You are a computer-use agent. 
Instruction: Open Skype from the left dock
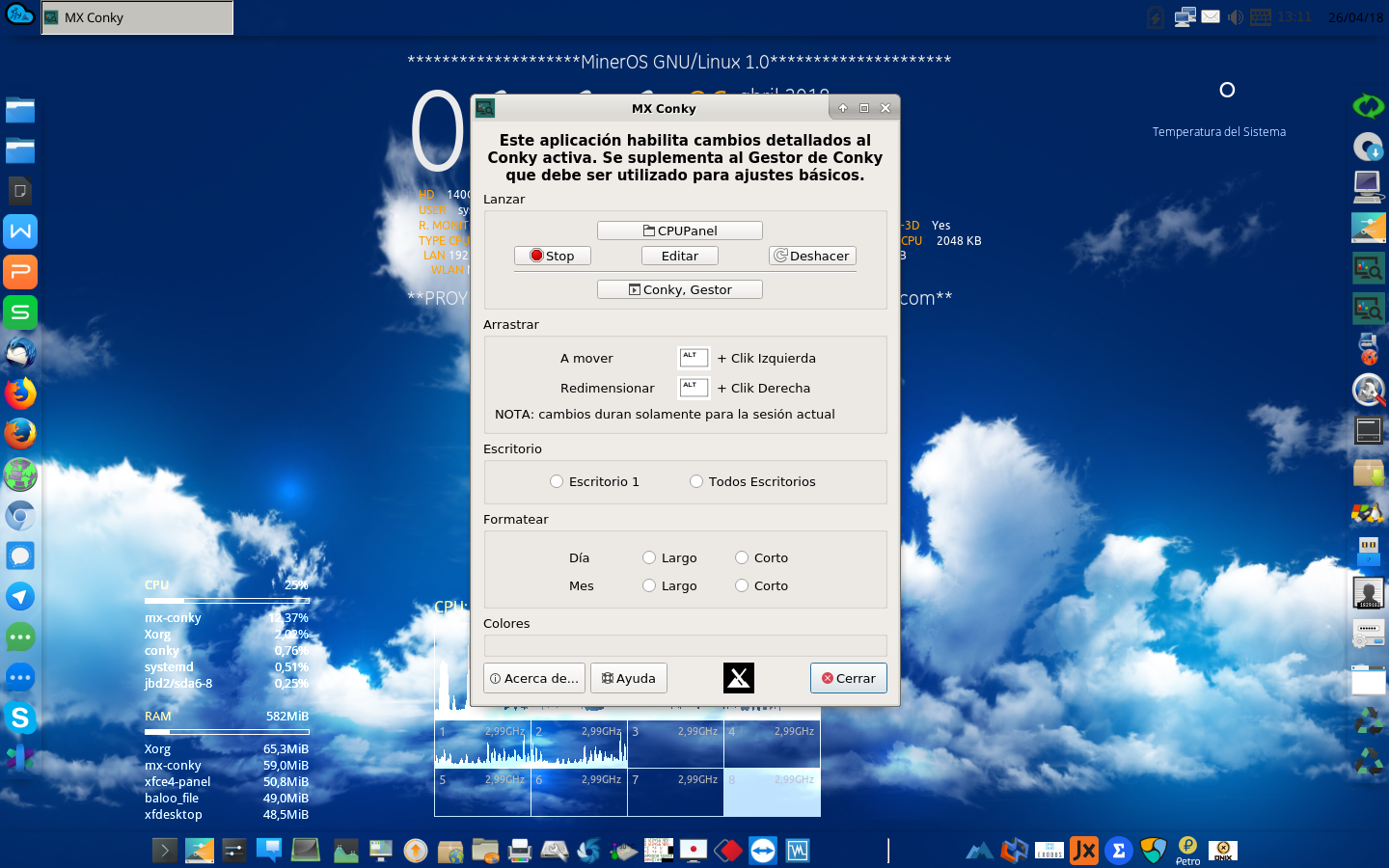pos(20,718)
